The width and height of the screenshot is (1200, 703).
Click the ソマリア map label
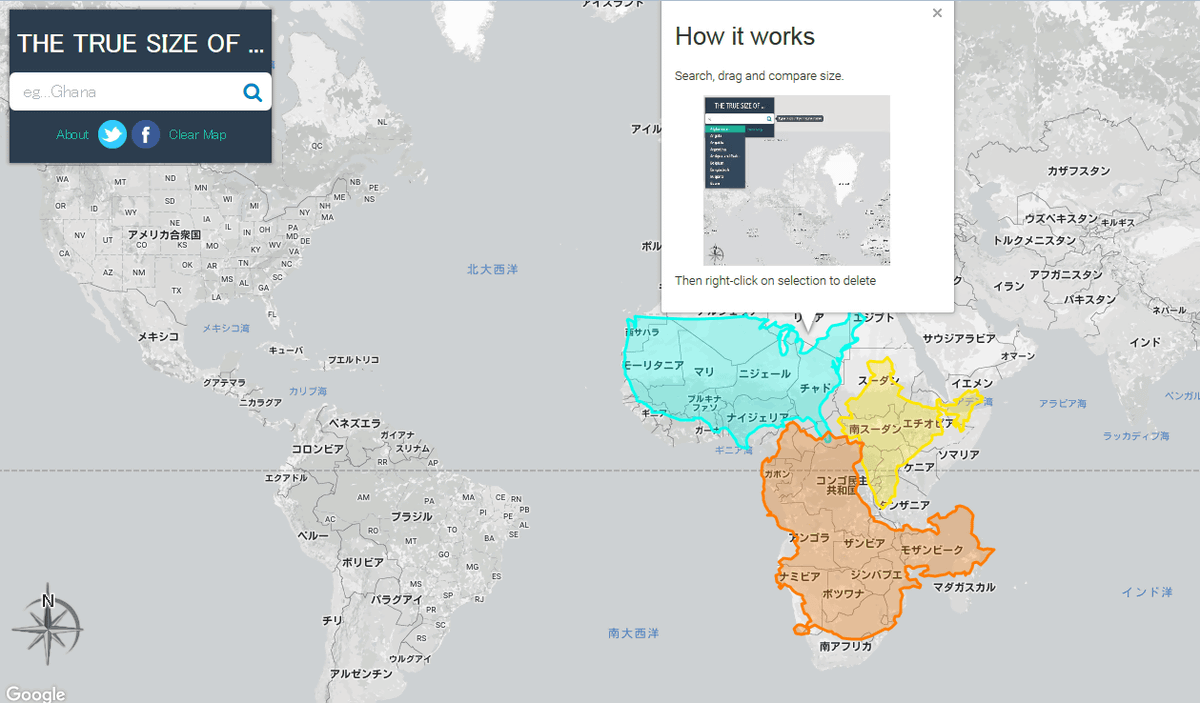click(958, 454)
